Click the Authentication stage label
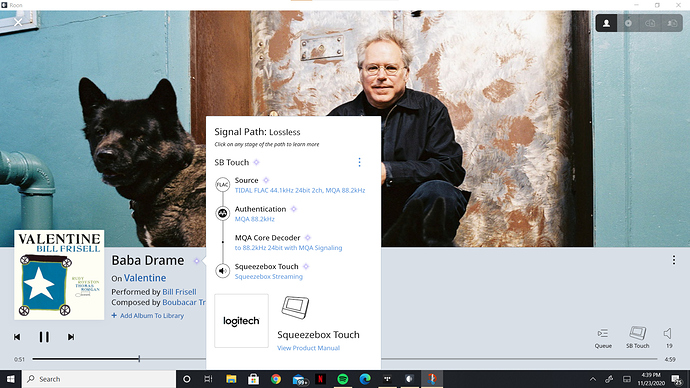 click(x=260, y=209)
